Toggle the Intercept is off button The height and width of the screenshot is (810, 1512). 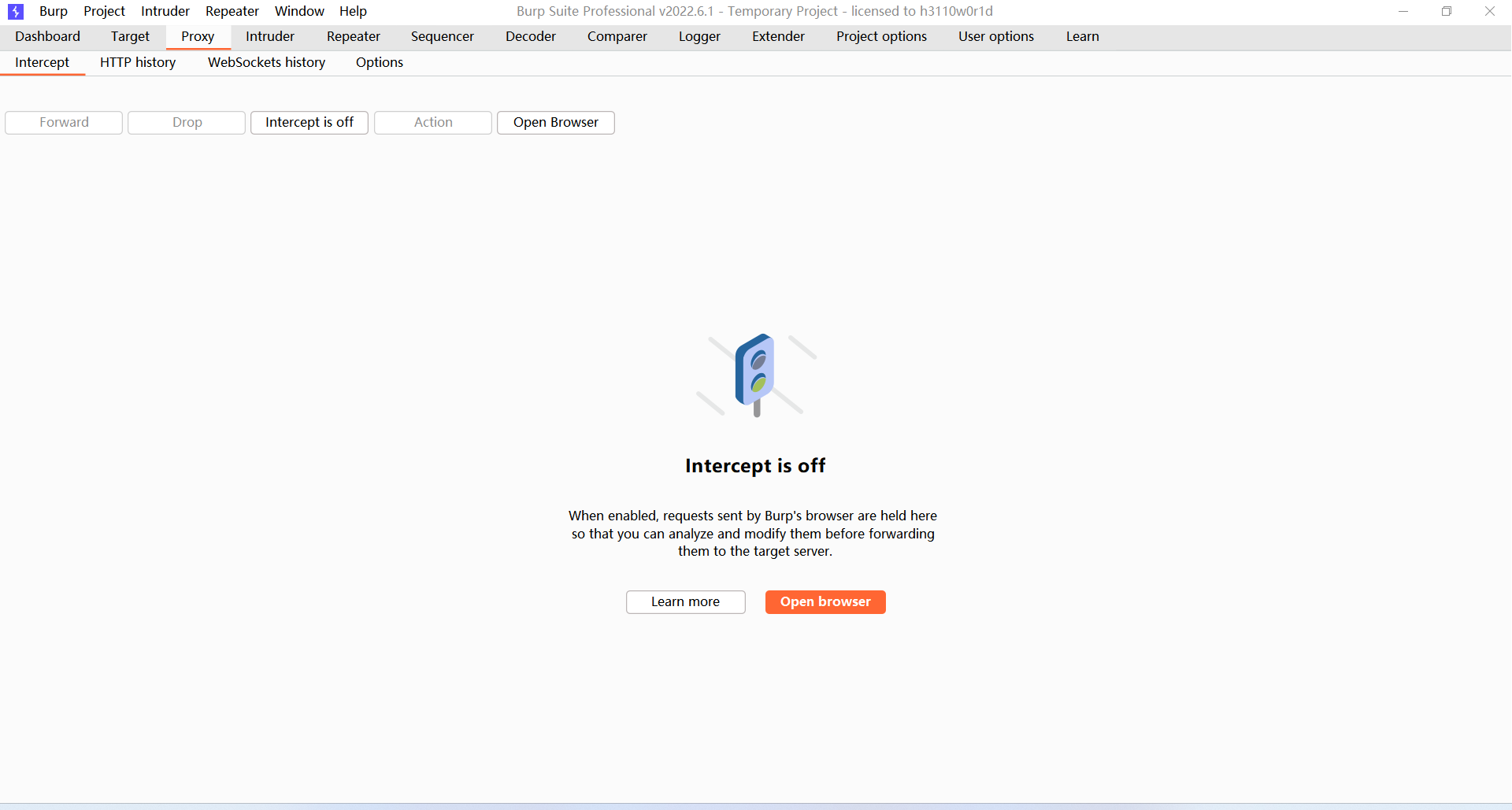[309, 122]
